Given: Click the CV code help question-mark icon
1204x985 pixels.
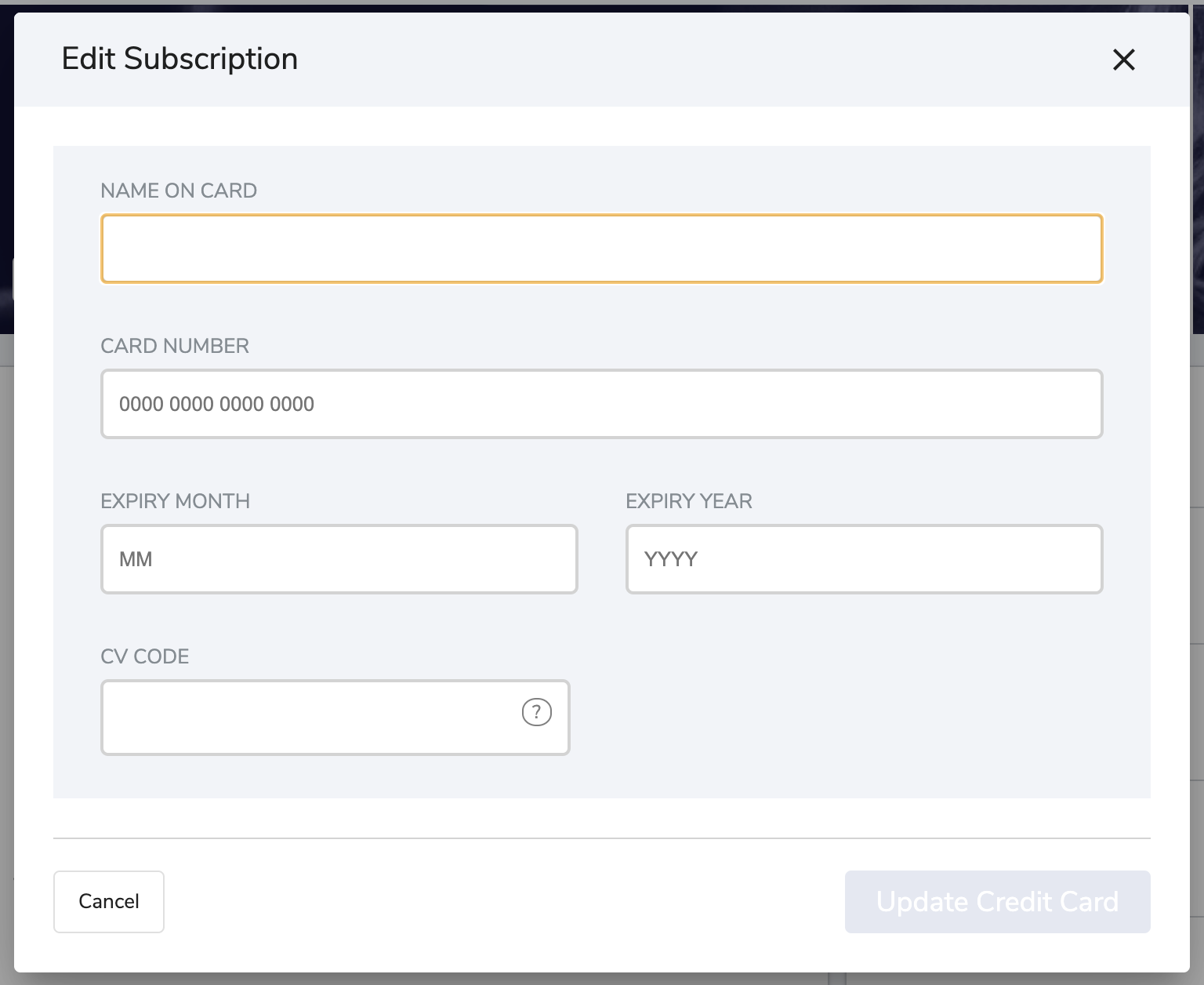Looking at the screenshot, I should pos(536,712).
